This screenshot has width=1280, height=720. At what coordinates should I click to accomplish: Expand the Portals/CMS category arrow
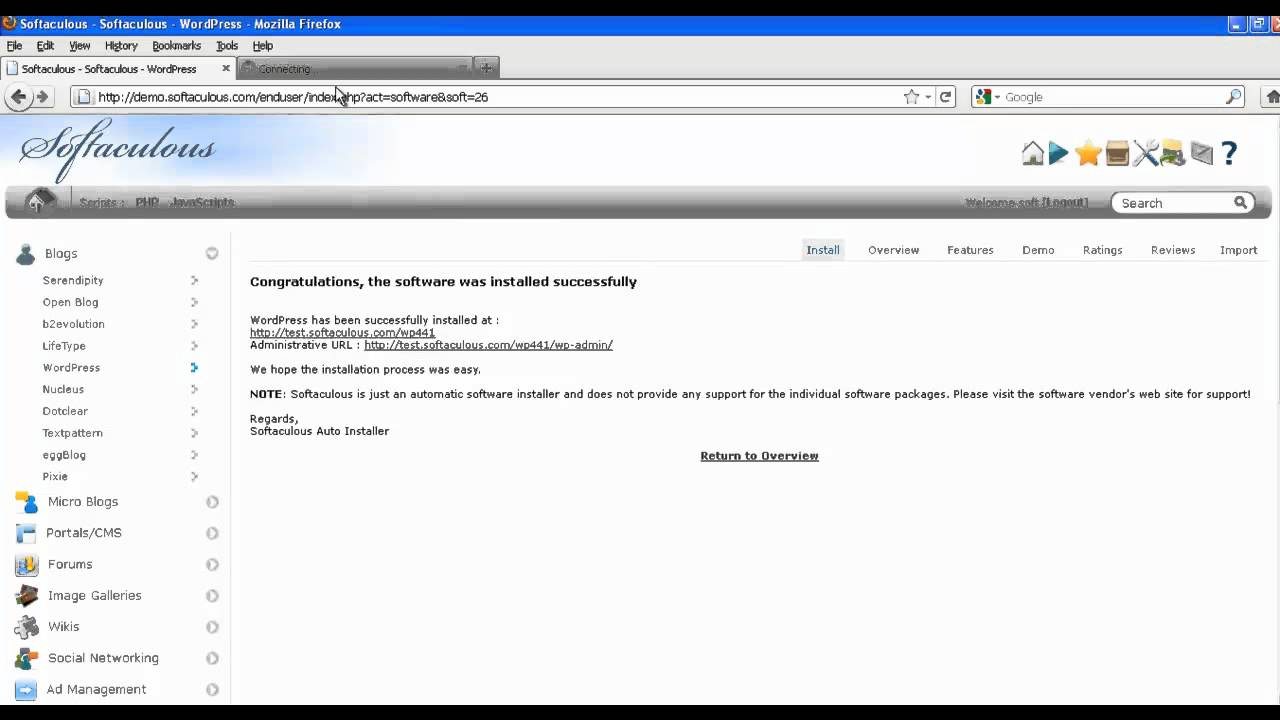[x=212, y=533]
